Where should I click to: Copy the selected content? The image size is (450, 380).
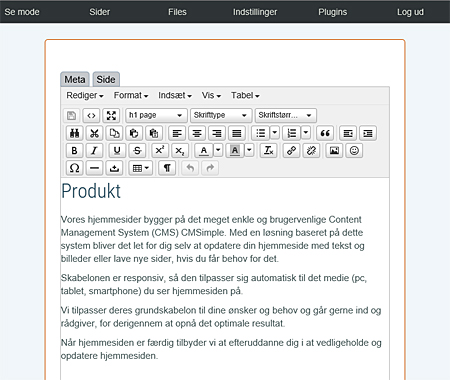[x=114, y=133]
